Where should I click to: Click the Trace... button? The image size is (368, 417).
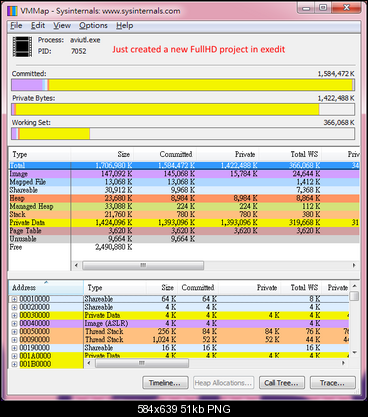coord(333,383)
